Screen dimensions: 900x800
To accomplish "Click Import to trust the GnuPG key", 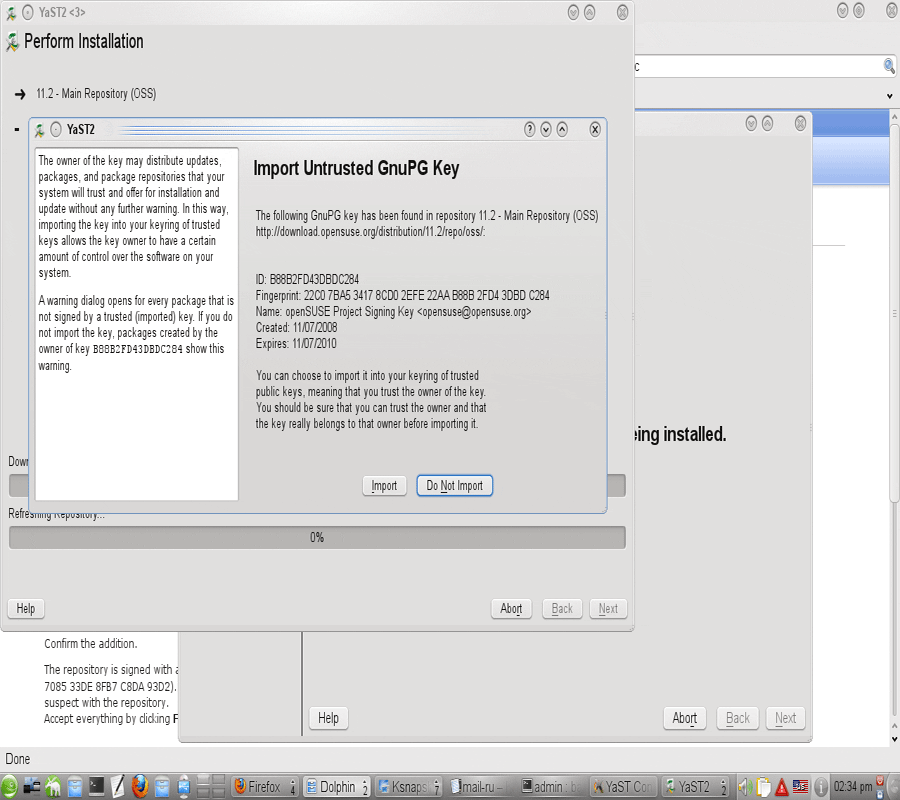I will click(384, 486).
